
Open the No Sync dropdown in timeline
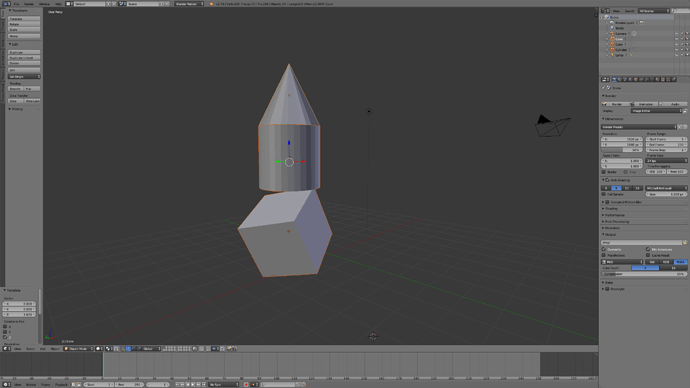224,384
